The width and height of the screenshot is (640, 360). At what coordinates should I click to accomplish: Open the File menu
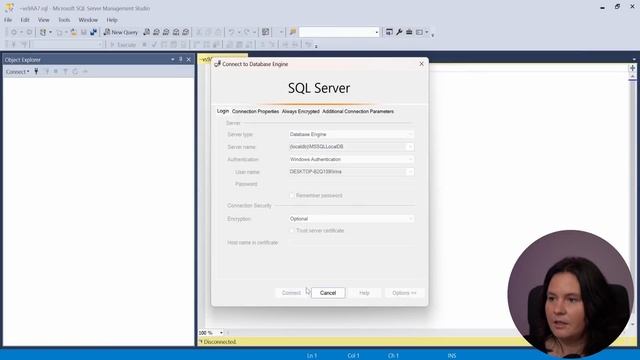click(8, 20)
